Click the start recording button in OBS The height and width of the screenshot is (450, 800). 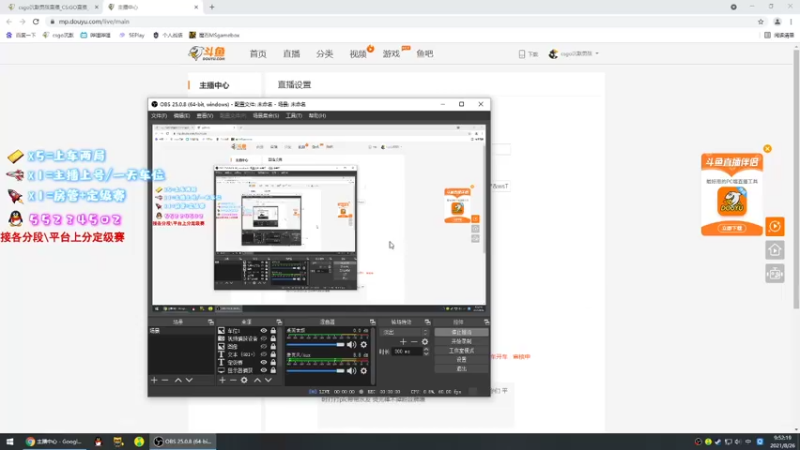(461, 341)
